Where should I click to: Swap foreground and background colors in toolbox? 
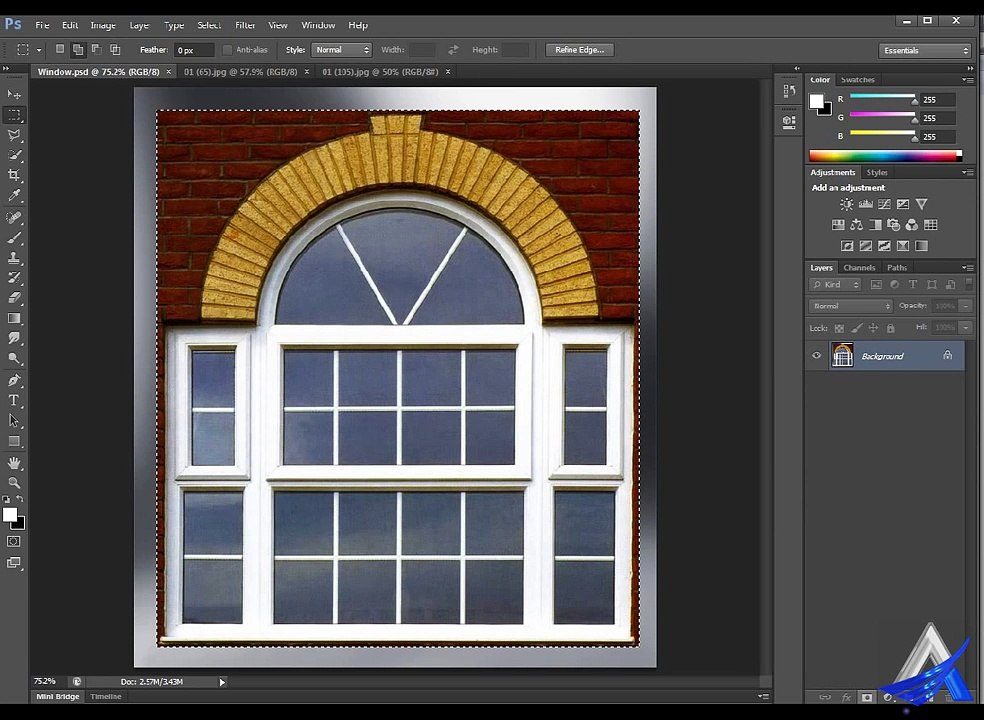coord(20,499)
